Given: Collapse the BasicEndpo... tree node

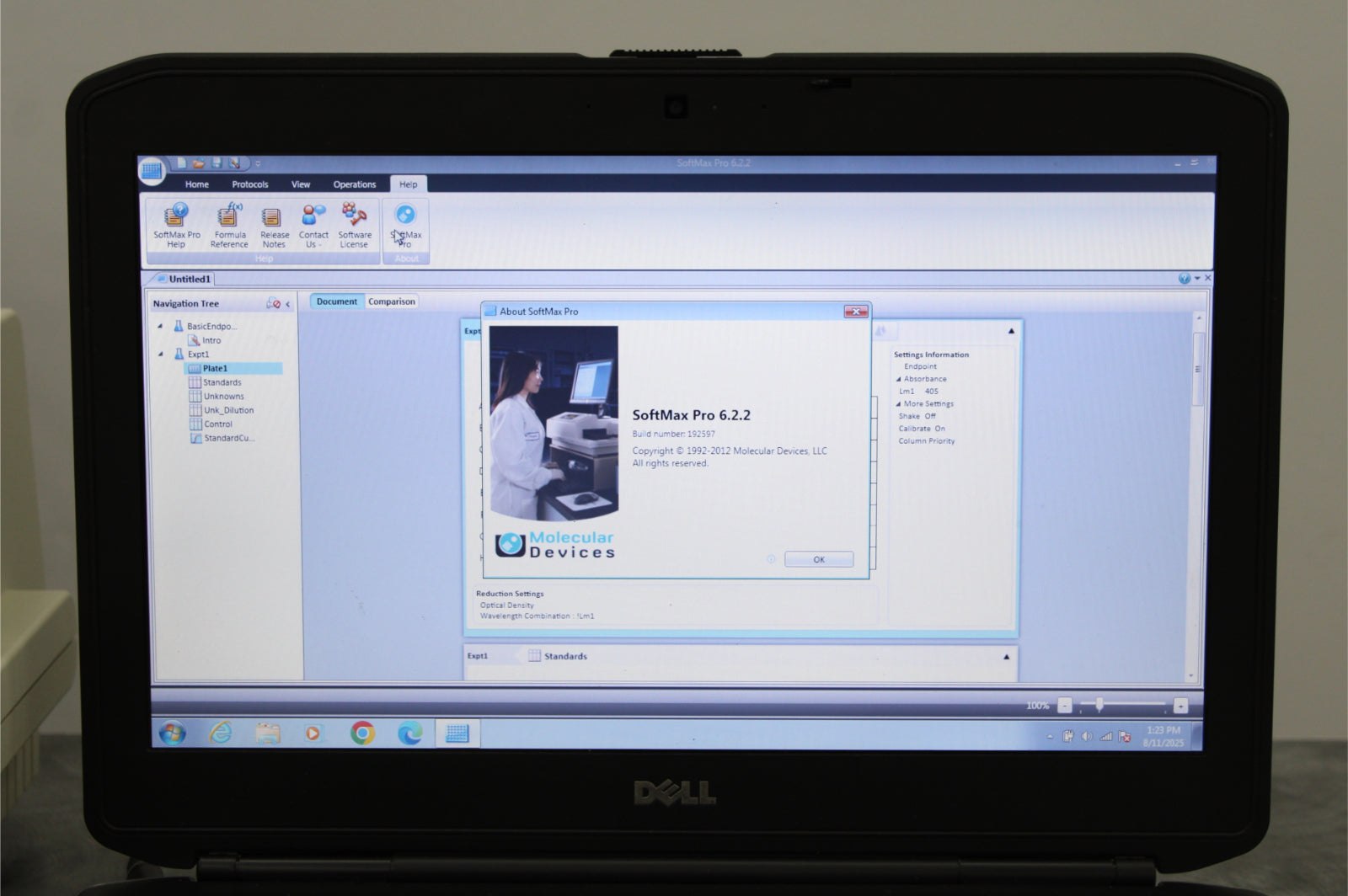Looking at the screenshot, I should 160,326.
